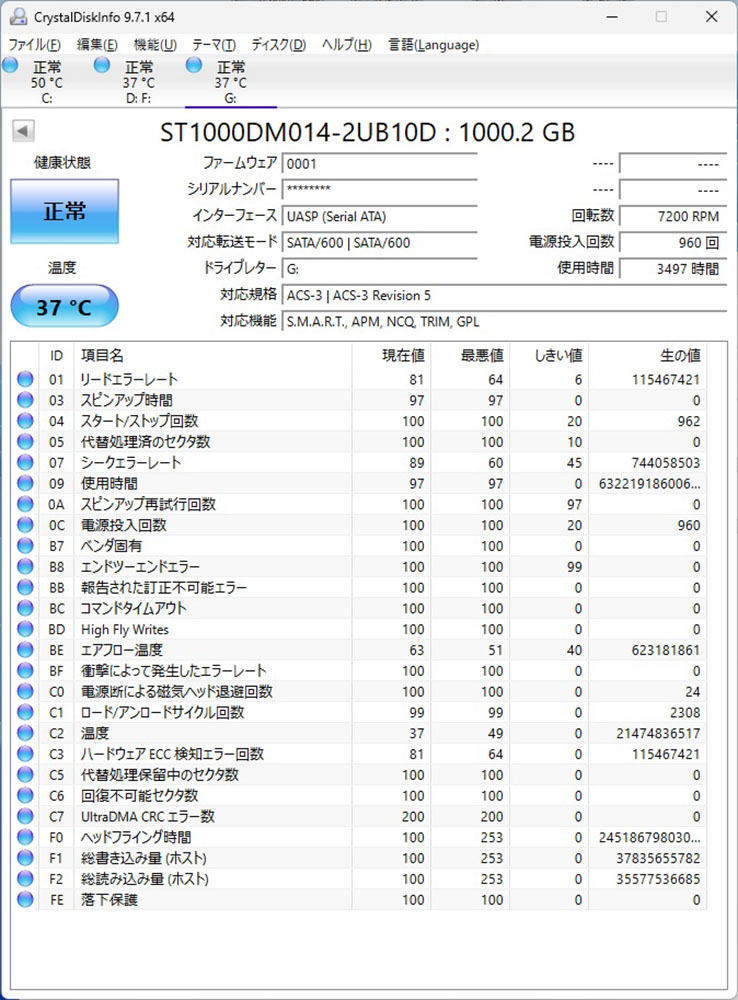Click the D: F: drive status orb

(102, 66)
